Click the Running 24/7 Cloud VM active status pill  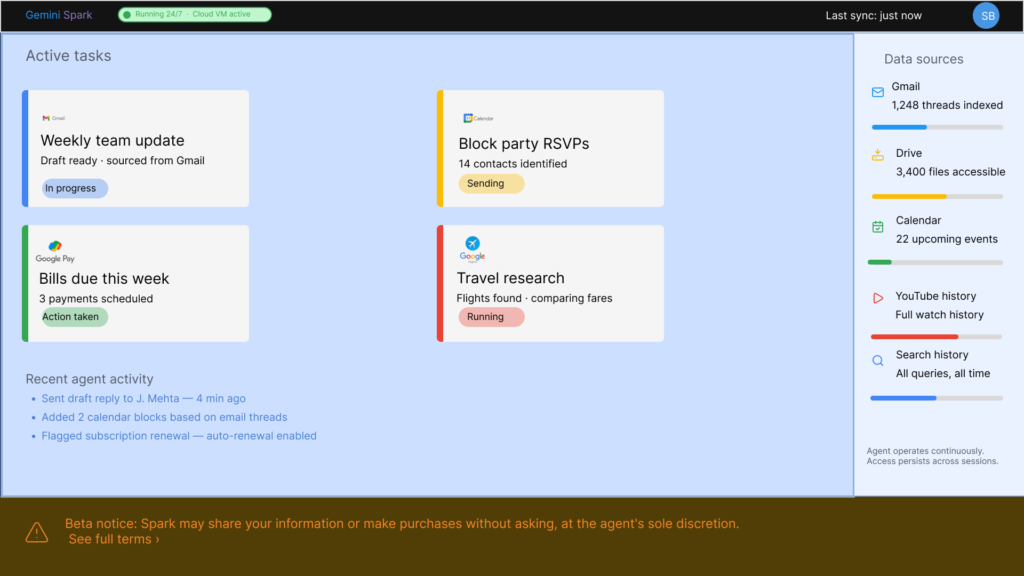[x=195, y=14]
